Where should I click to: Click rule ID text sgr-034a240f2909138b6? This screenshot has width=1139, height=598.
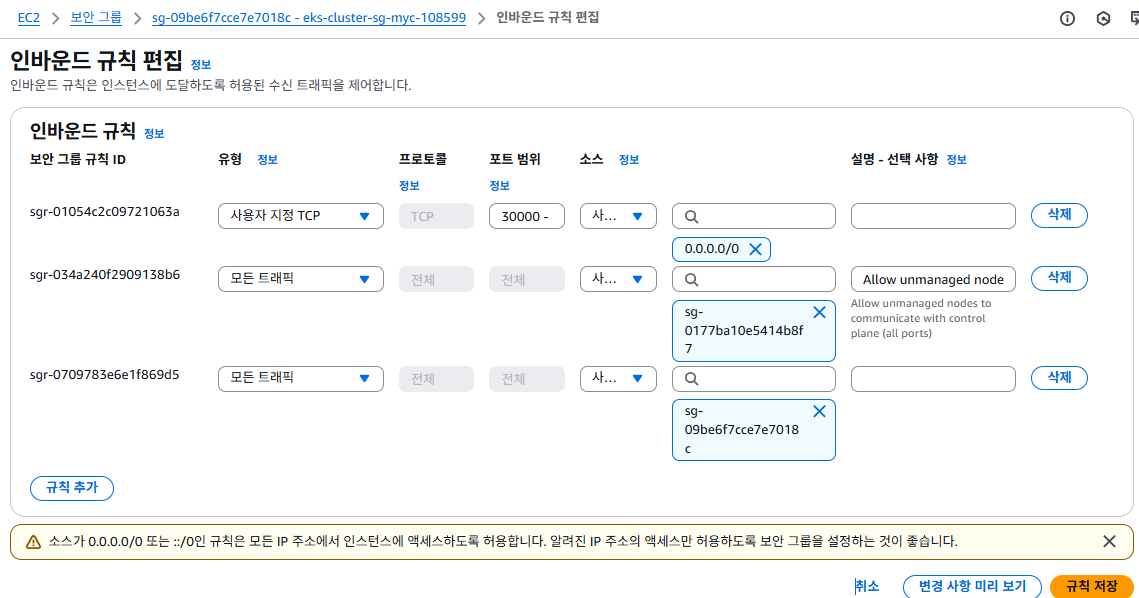[105, 275]
